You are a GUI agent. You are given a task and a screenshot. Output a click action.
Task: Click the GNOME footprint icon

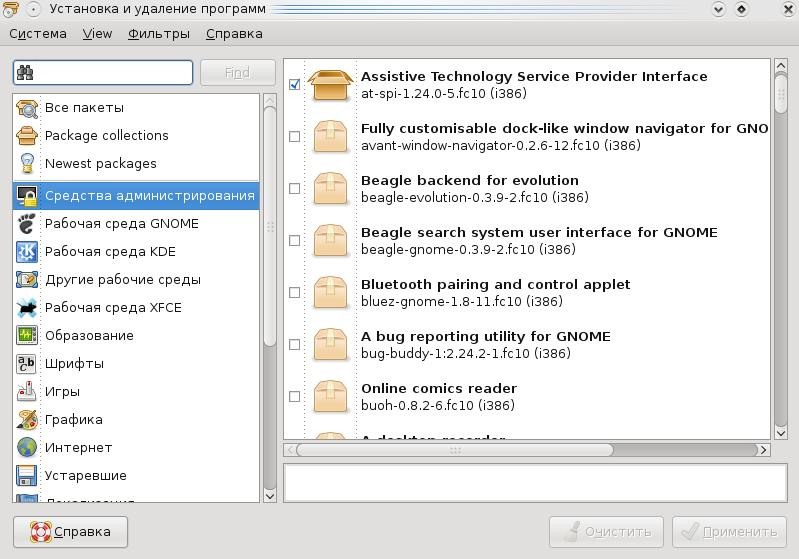pyautogui.click(x=27, y=224)
